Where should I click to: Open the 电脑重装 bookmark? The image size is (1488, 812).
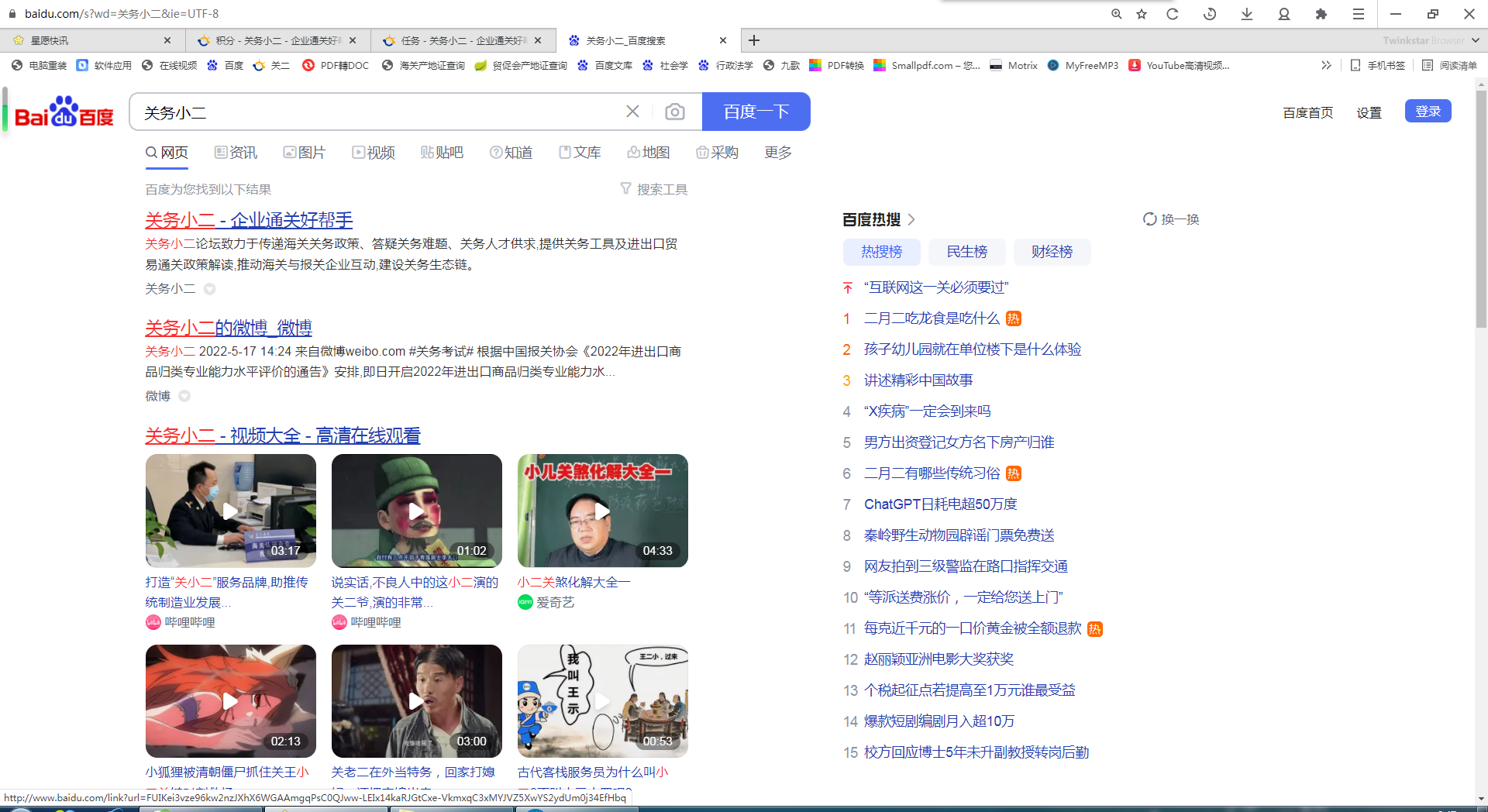click(40, 65)
